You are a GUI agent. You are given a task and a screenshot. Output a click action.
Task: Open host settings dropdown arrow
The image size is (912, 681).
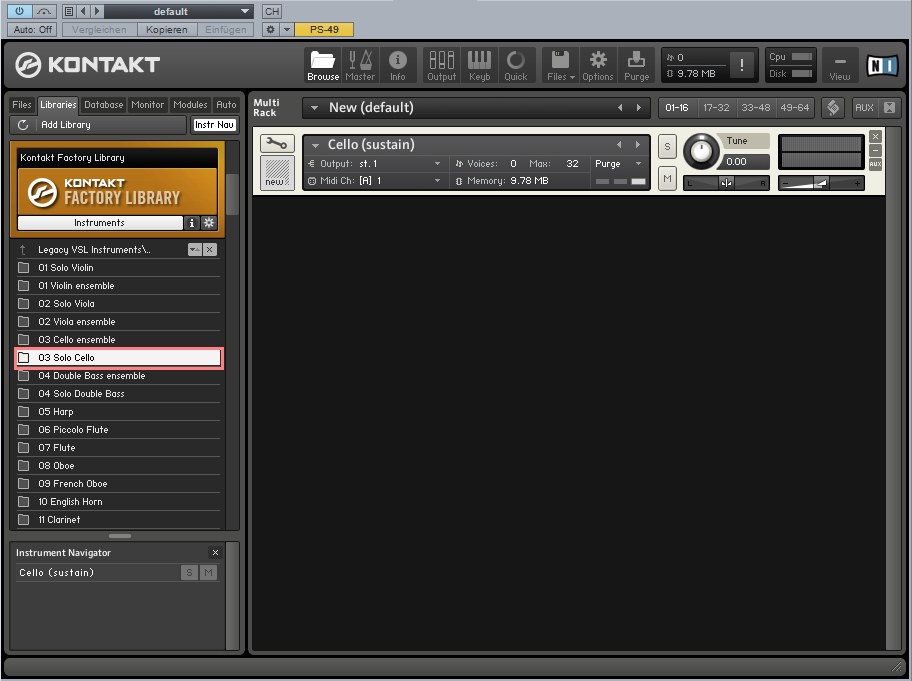287,29
